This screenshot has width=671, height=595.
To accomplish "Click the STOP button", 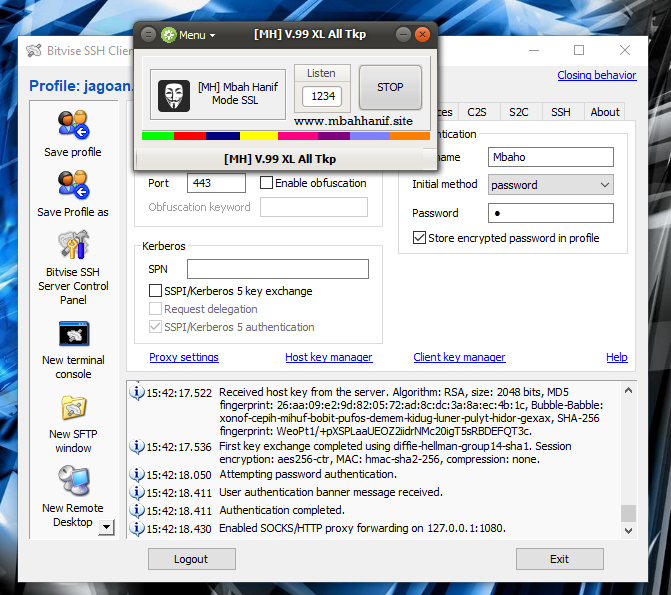I will click(390, 87).
